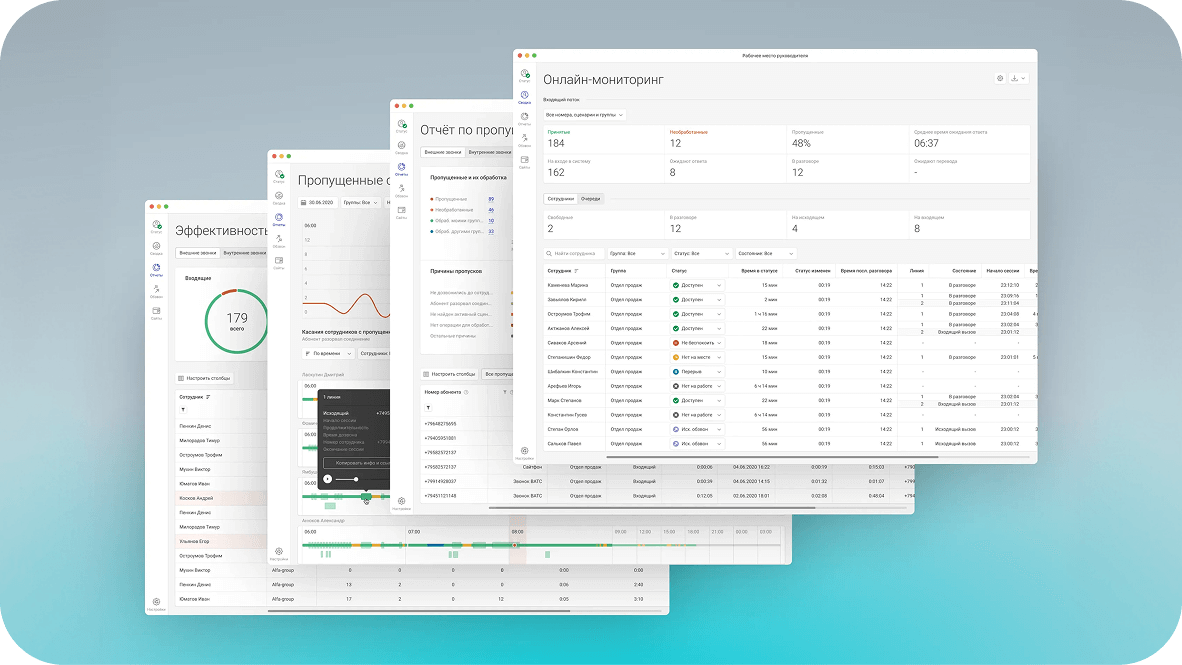
Task: Open Статус icon in Отчёт по пропущенным sidebar
Action: pyautogui.click(x=402, y=124)
